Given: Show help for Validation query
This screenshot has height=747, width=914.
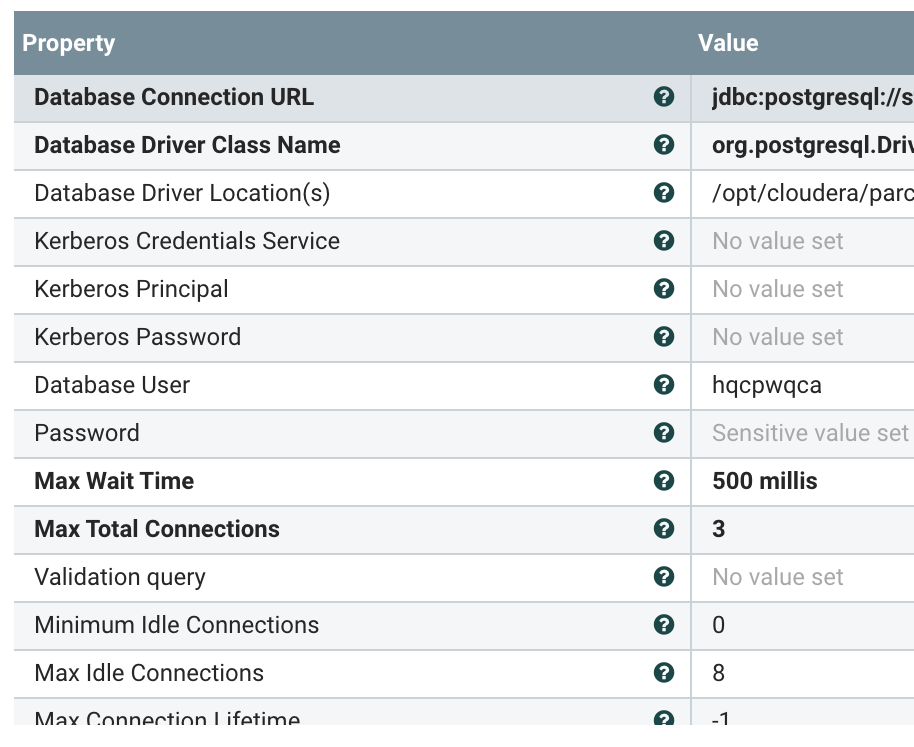Looking at the screenshot, I should [x=663, y=577].
